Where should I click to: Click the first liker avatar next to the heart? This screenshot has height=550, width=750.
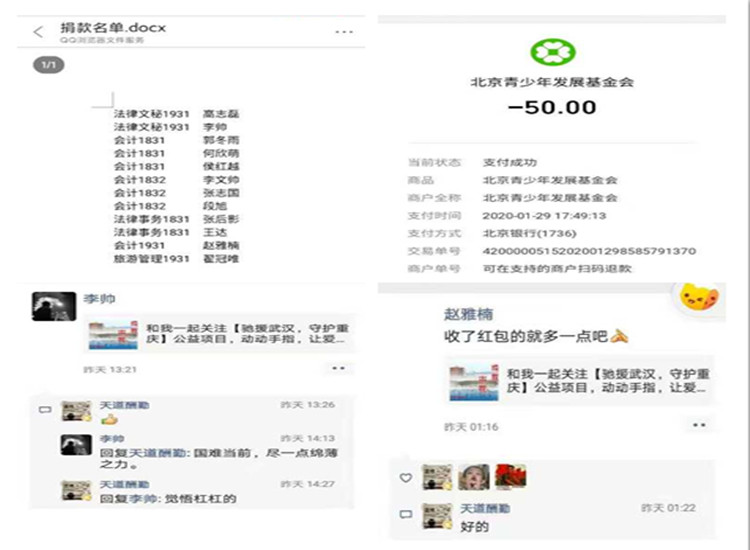437,477
